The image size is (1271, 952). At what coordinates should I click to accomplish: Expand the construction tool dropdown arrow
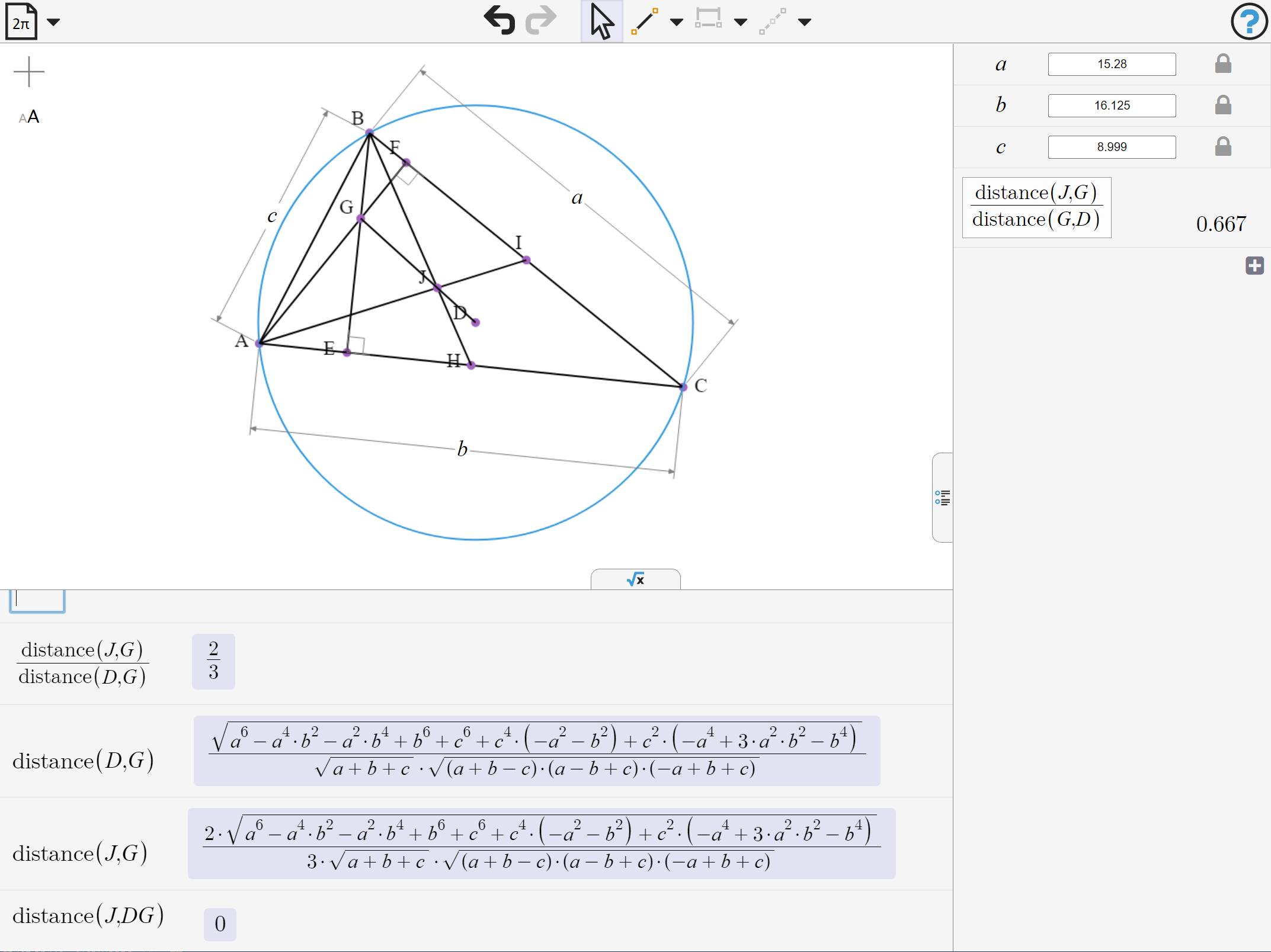click(804, 23)
